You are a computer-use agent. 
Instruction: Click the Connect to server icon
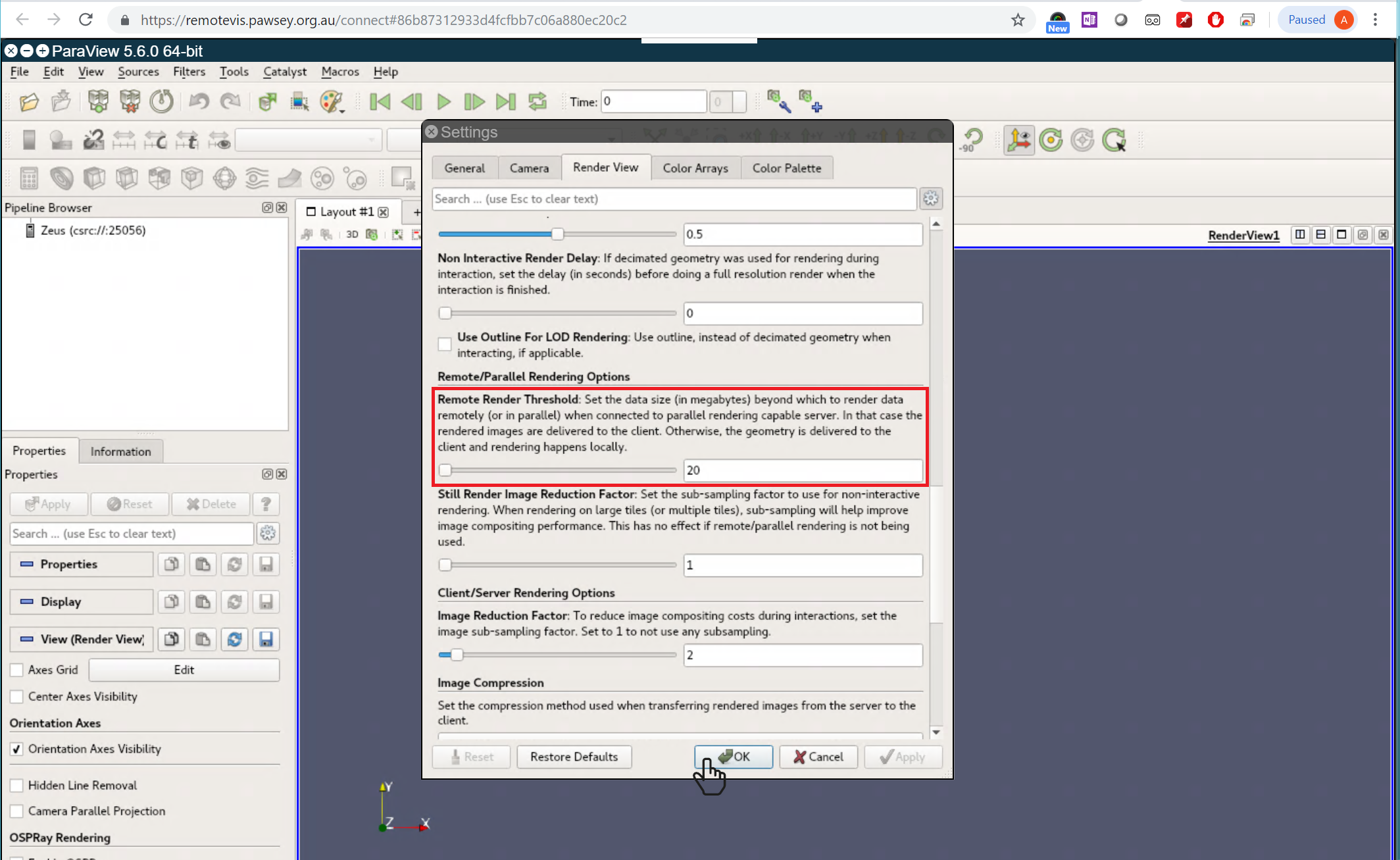[x=98, y=102]
